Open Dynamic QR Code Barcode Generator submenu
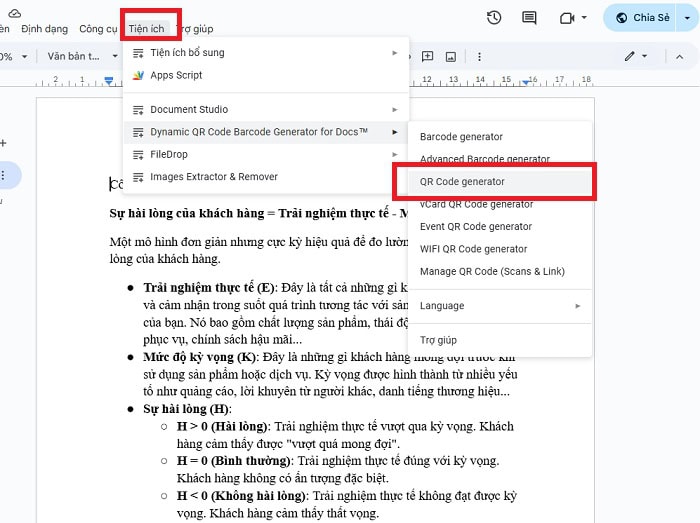This screenshot has width=700, height=523. [266, 132]
